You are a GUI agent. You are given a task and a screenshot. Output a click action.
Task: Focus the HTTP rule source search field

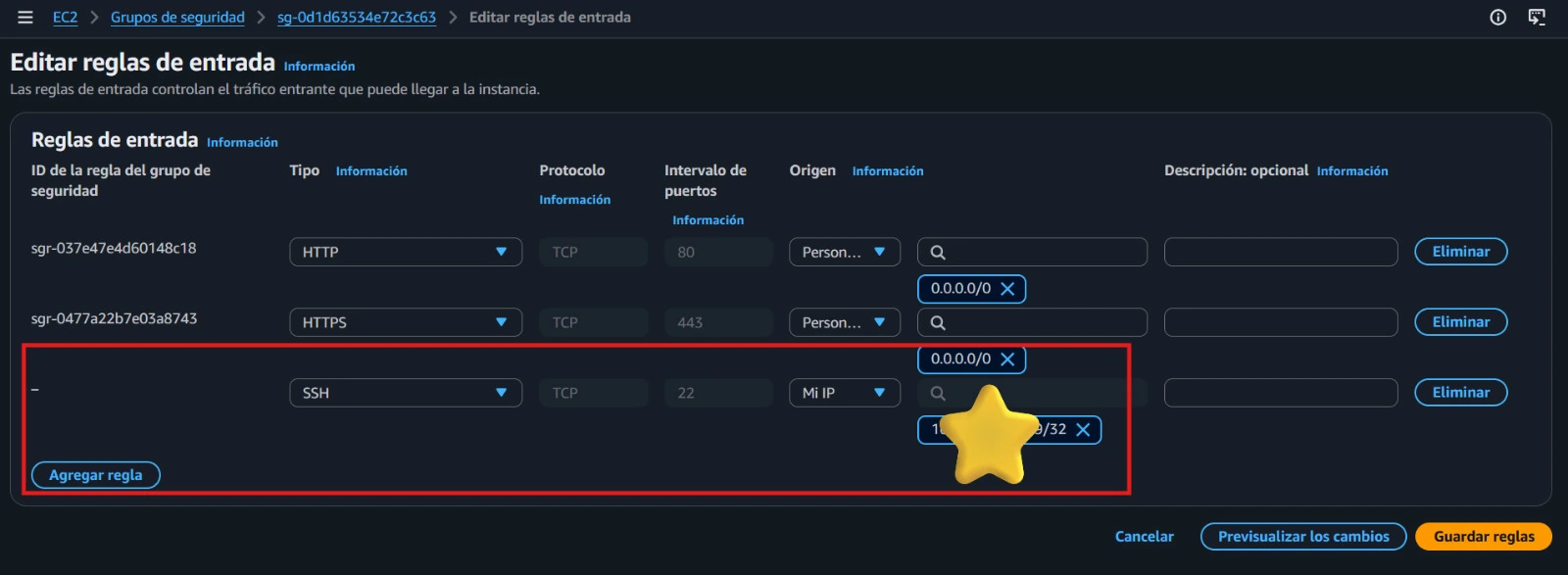[1032, 252]
